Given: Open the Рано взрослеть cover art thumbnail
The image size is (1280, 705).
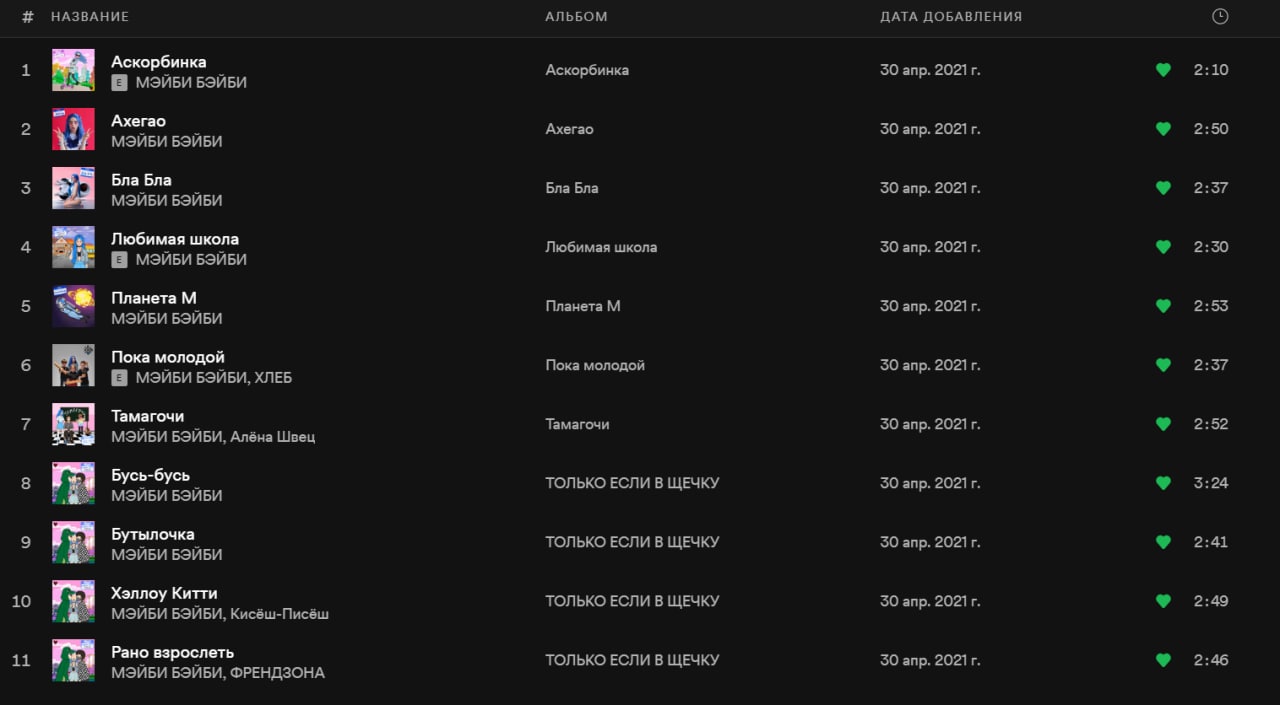Looking at the screenshot, I should tap(73, 660).
